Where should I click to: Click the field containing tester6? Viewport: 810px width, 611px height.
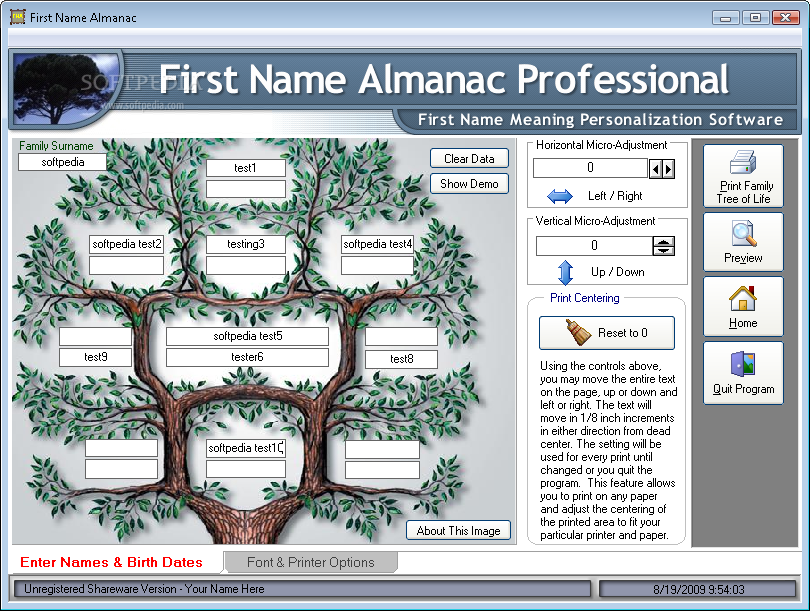(x=247, y=357)
